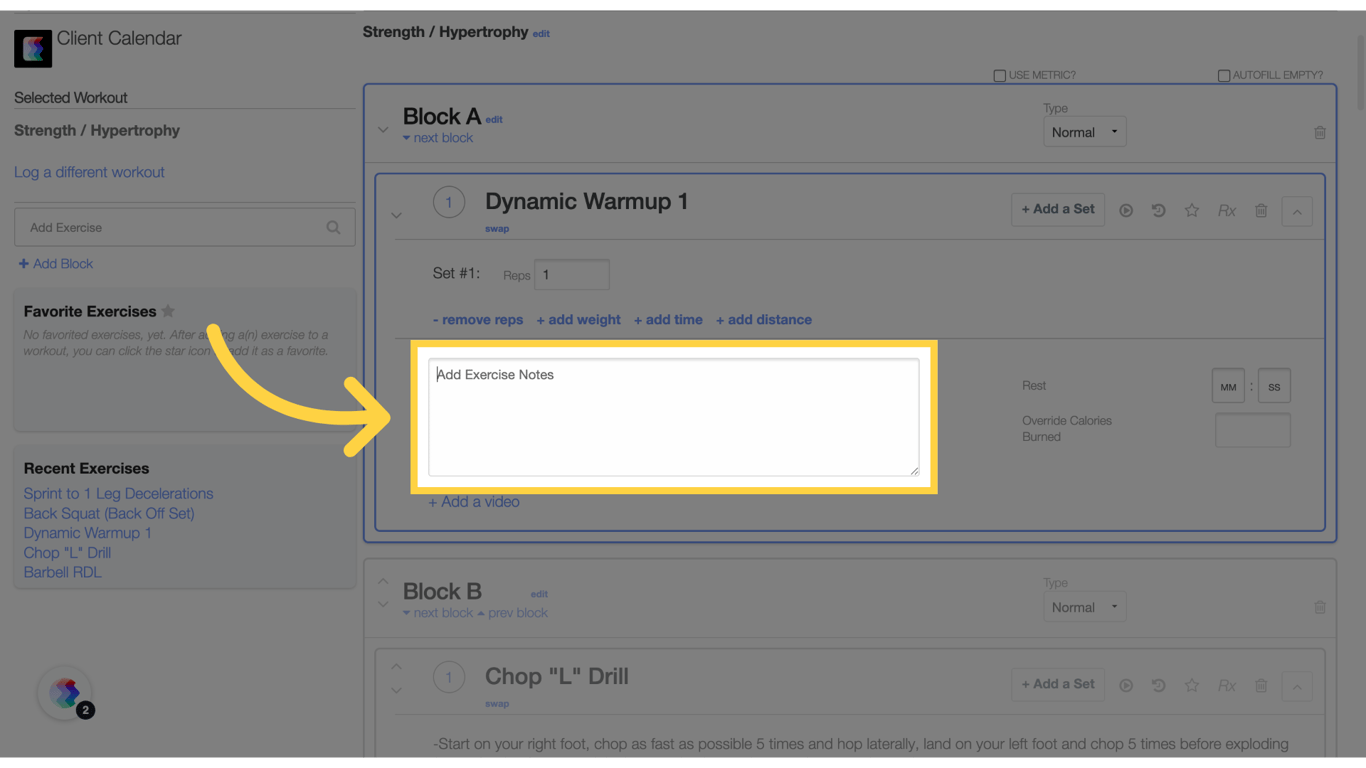
Task: Open Log a different workout
Action: (x=89, y=172)
